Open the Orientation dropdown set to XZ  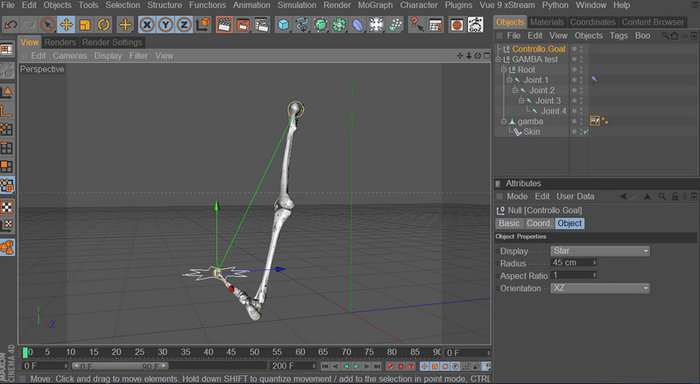click(x=600, y=288)
